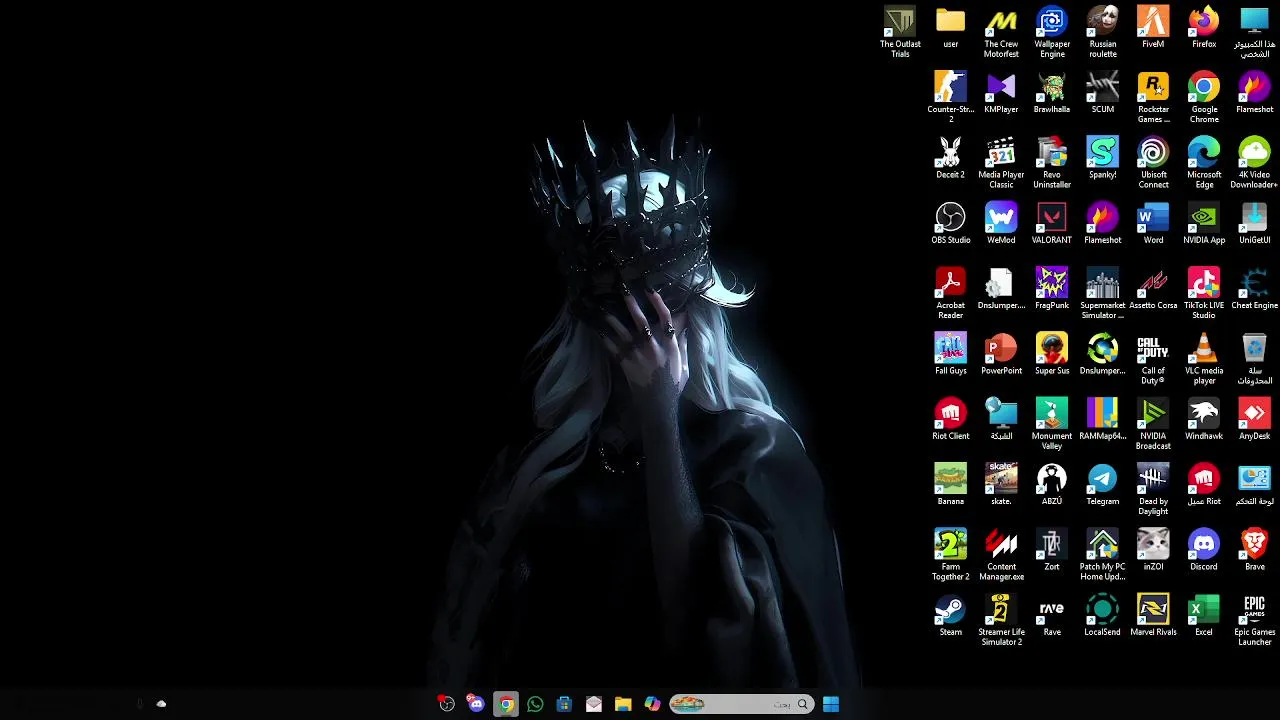This screenshot has width=1280, height=720.
Task: Open the user folder on desktop
Action: coord(950,27)
